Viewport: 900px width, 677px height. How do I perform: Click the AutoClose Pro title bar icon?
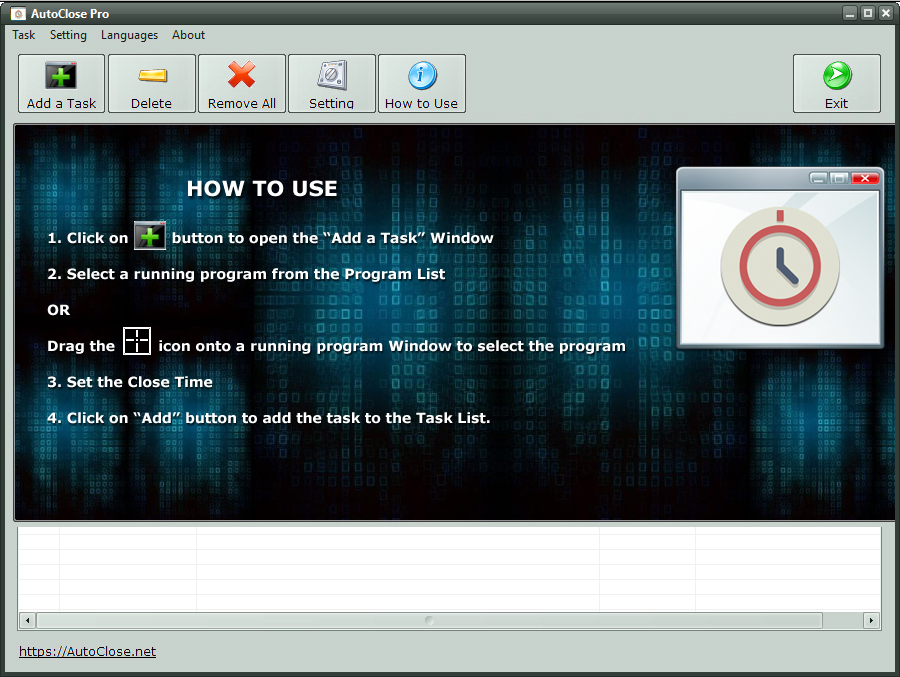(17, 14)
